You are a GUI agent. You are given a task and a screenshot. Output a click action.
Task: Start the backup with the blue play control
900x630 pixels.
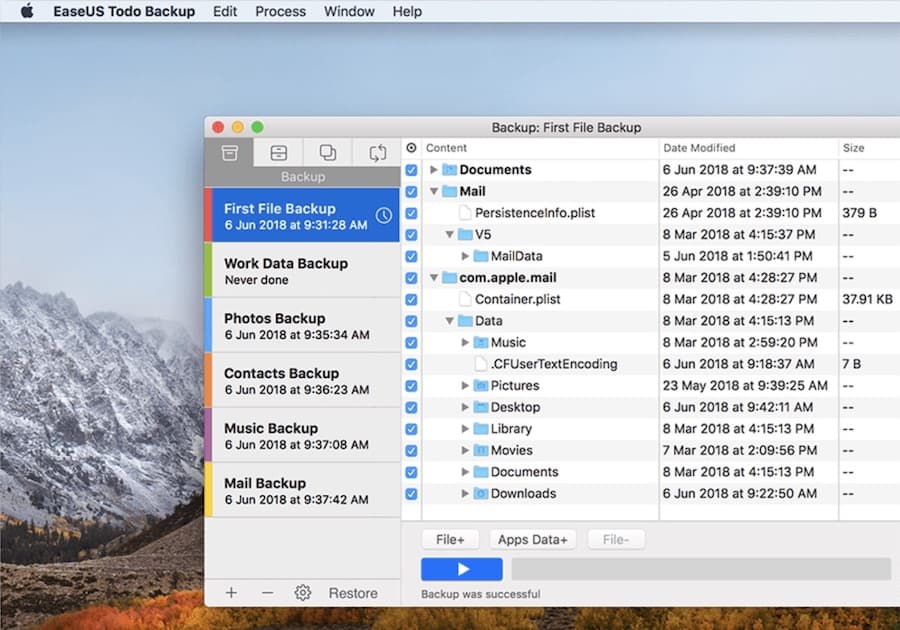(461, 568)
